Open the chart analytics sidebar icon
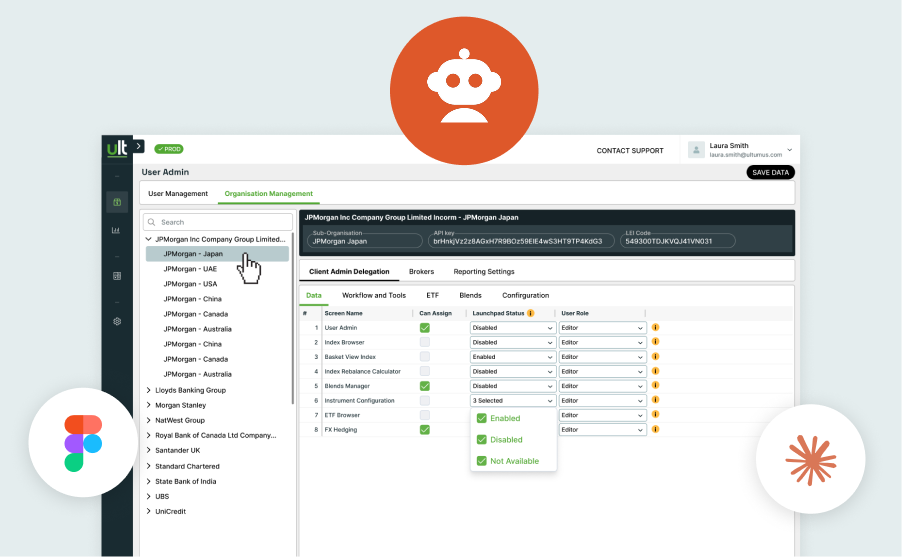The height and width of the screenshot is (557, 902). click(116, 230)
